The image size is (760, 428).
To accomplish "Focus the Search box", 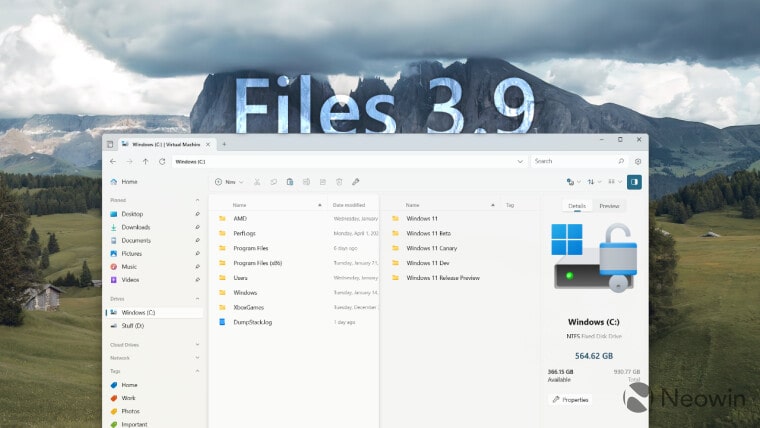I will [x=579, y=161].
